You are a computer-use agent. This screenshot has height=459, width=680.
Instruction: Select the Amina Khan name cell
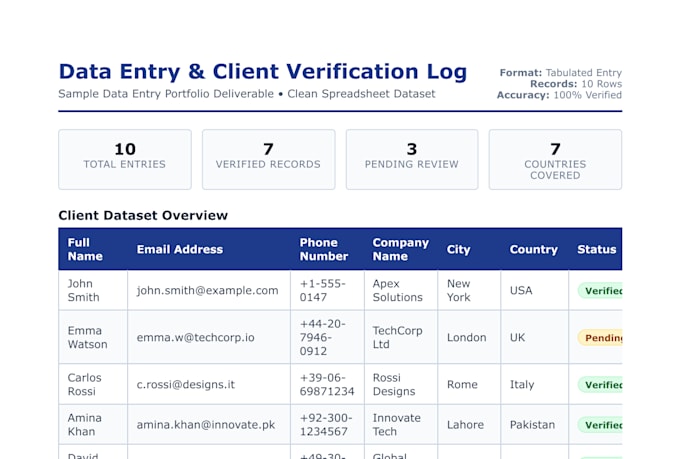[93, 425]
